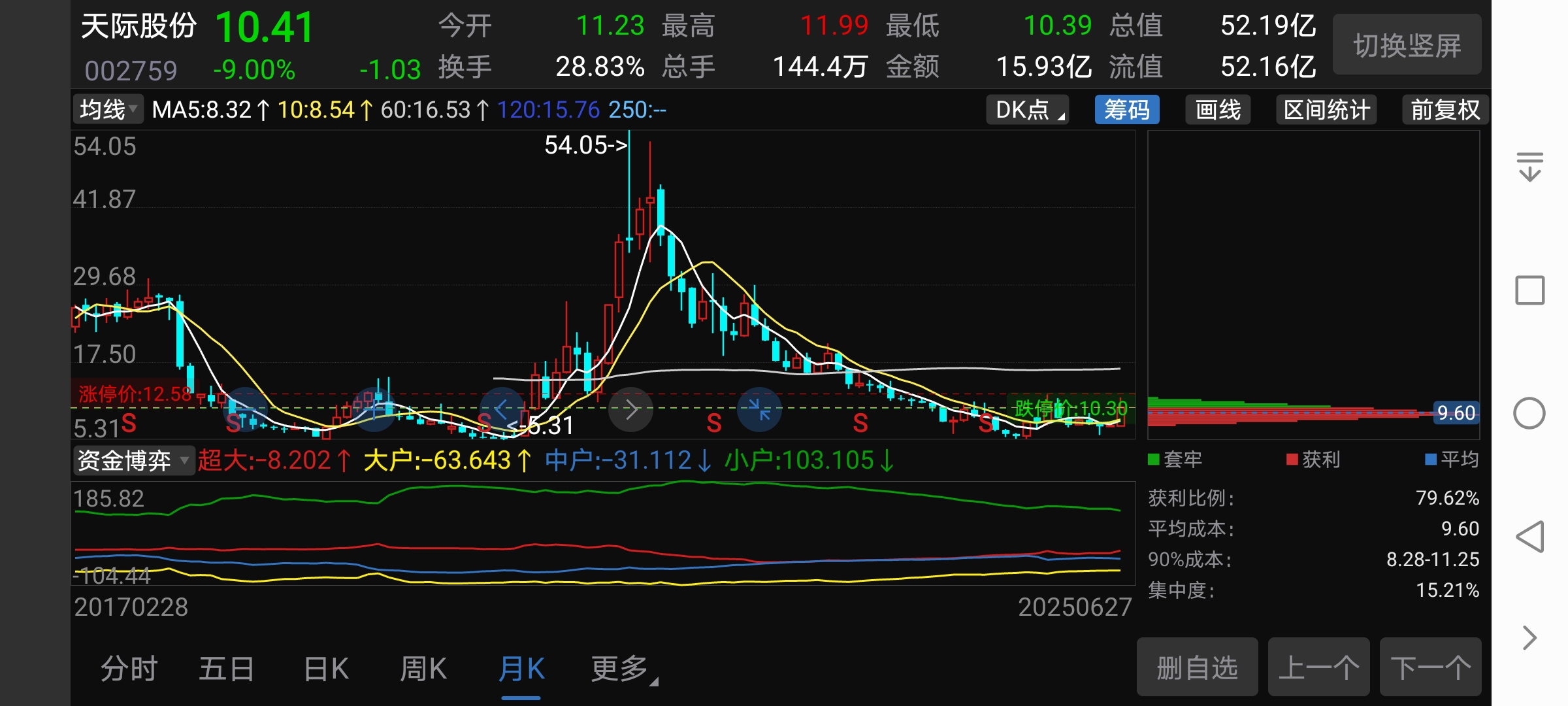Tap the Android home circle button
The width and height of the screenshot is (1568, 706).
click(x=1529, y=413)
